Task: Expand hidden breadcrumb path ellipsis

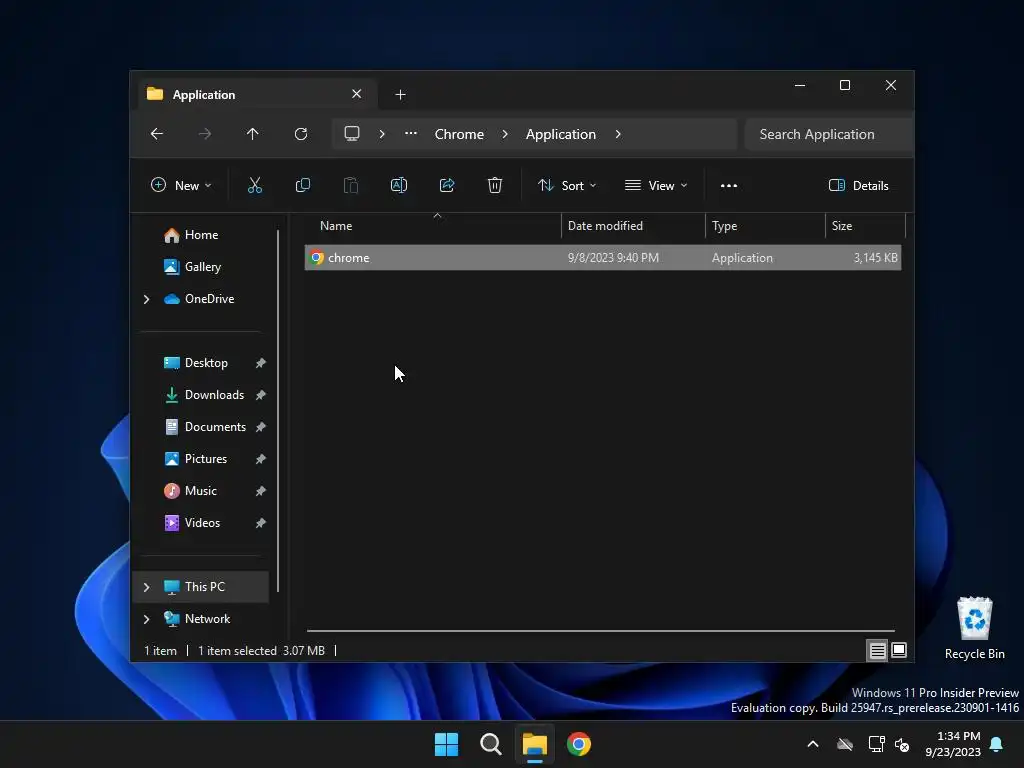Action: pyautogui.click(x=411, y=133)
